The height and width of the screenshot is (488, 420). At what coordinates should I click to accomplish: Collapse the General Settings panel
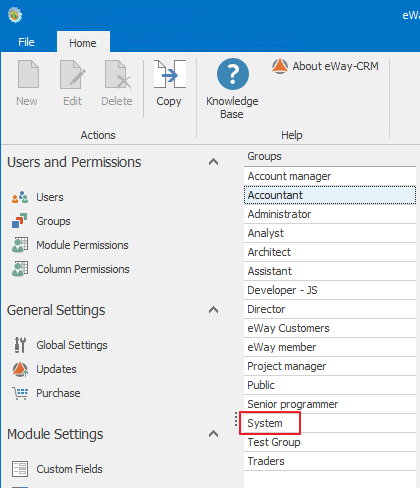[213, 310]
